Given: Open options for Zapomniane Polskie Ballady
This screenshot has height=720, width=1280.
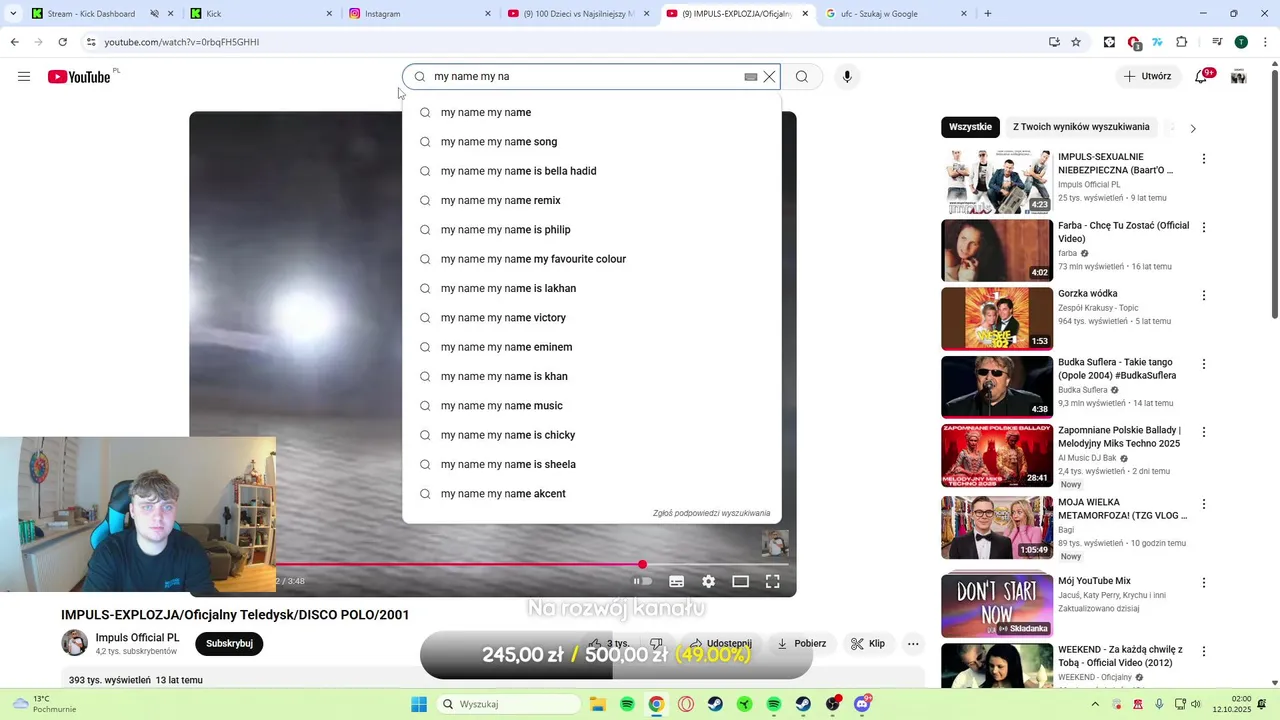Looking at the screenshot, I should pyautogui.click(x=1204, y=432).
